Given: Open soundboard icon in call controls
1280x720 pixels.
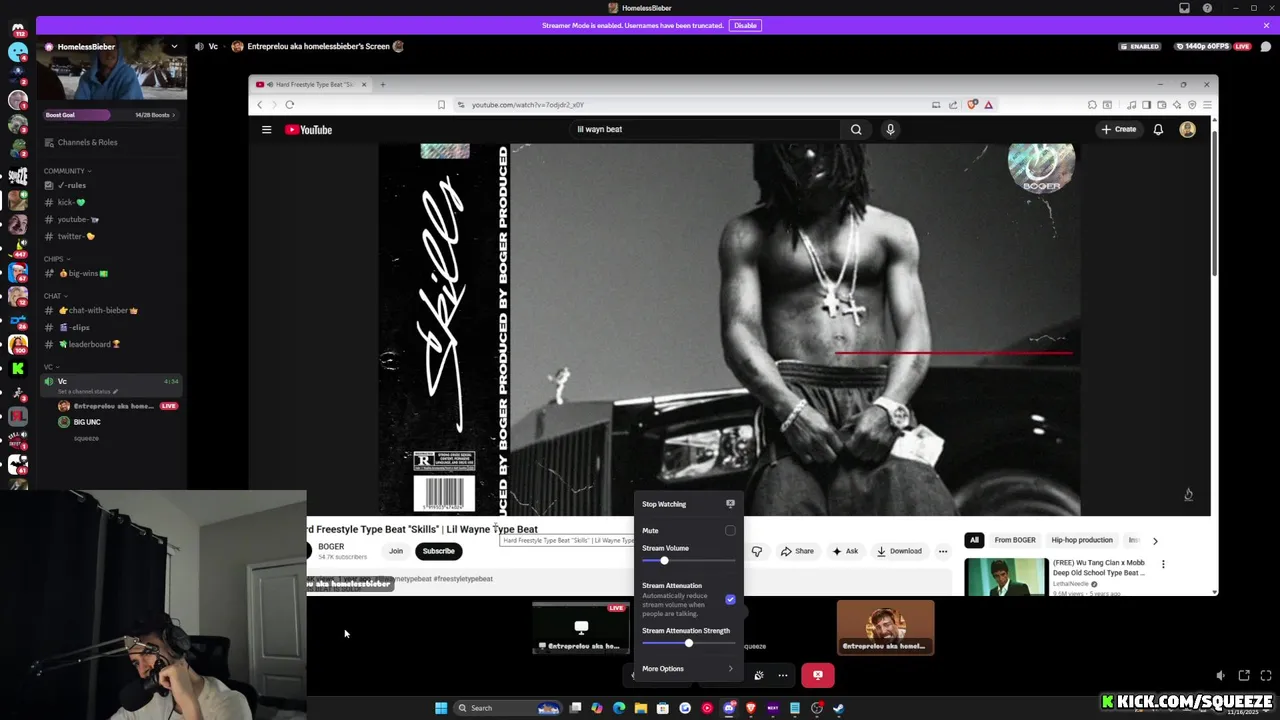Looking at the screenshot, I should click(759, 676).
